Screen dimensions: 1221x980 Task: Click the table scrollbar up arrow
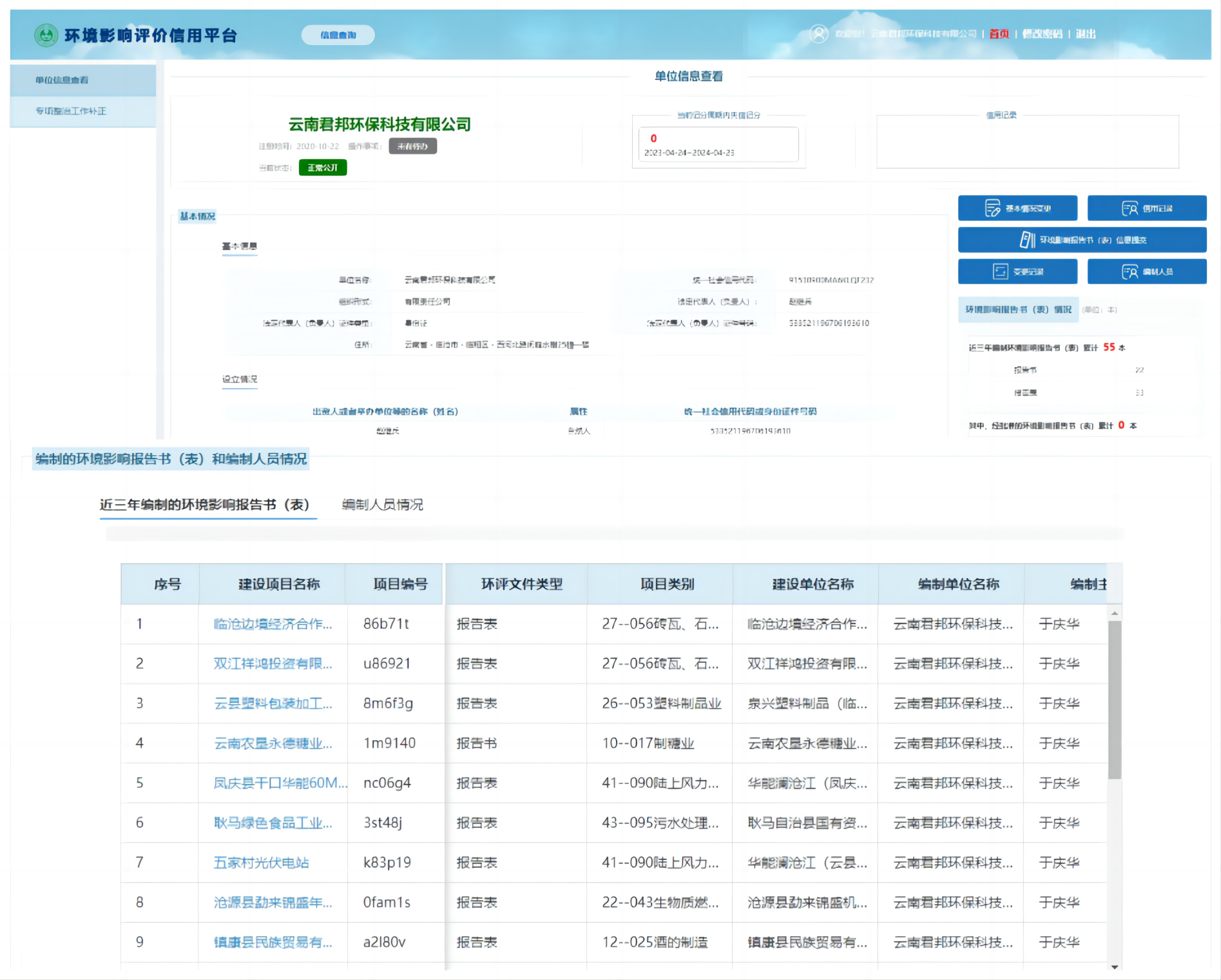pos(1115,613)
